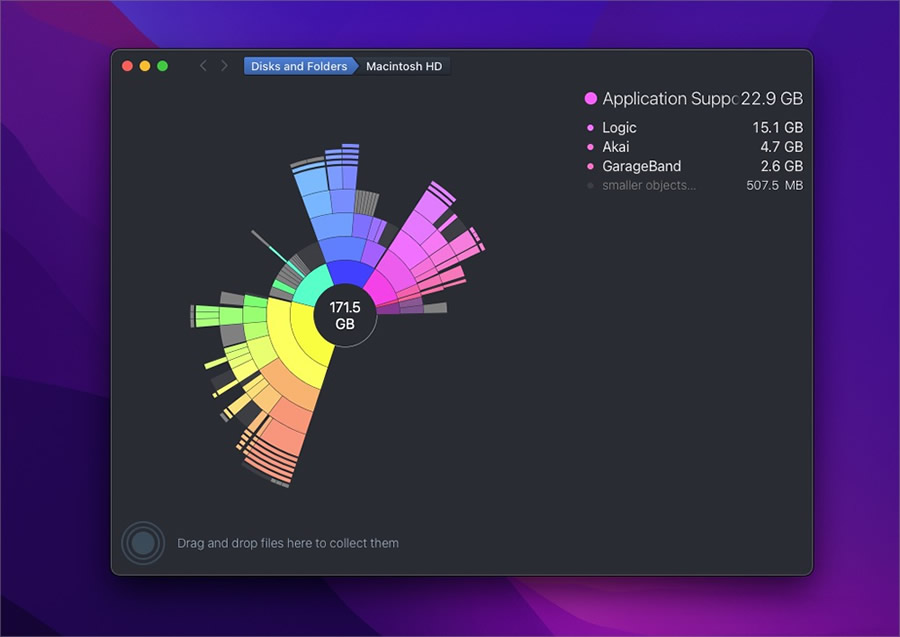Go forward with the right chevron arrow
The height and width of the screenshot is (637, 900).
(224, 66)
